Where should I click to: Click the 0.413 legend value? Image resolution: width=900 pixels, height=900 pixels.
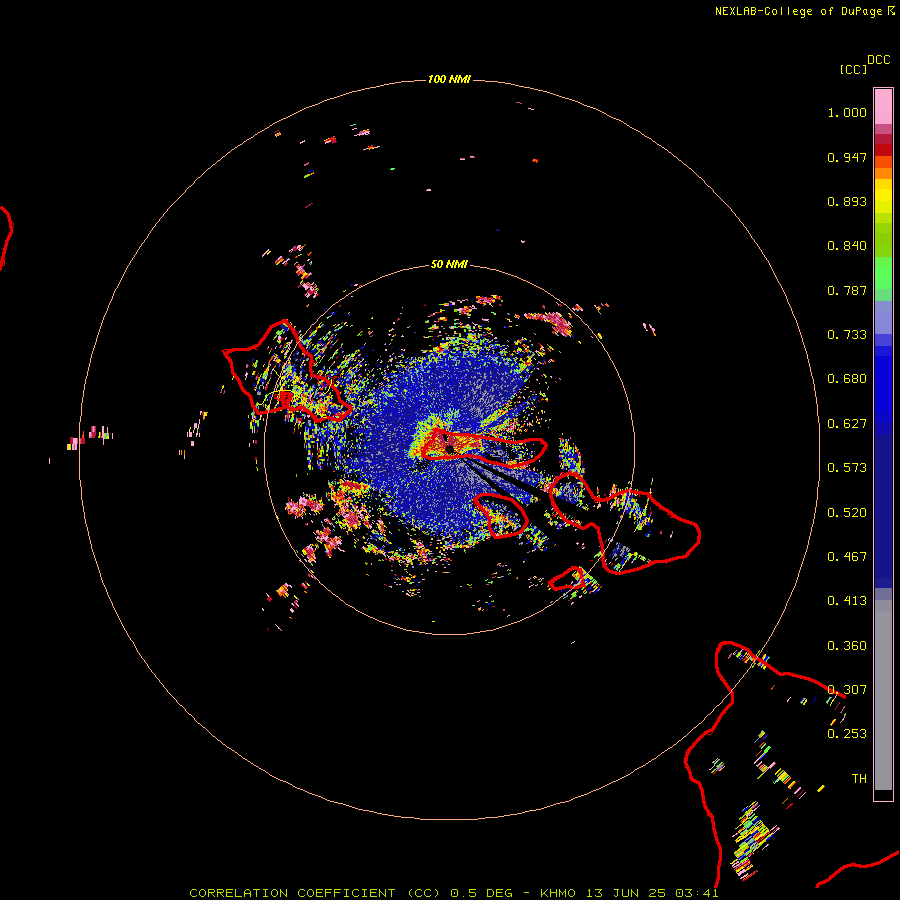pyautogui.click(x=847, y=601)
